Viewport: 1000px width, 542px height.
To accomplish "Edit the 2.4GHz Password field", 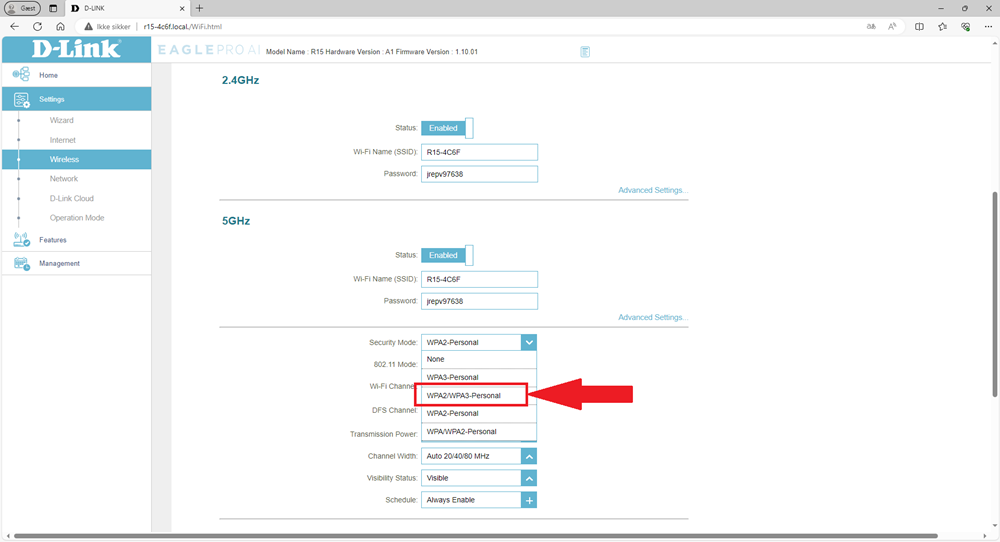I will coord(479,174).
